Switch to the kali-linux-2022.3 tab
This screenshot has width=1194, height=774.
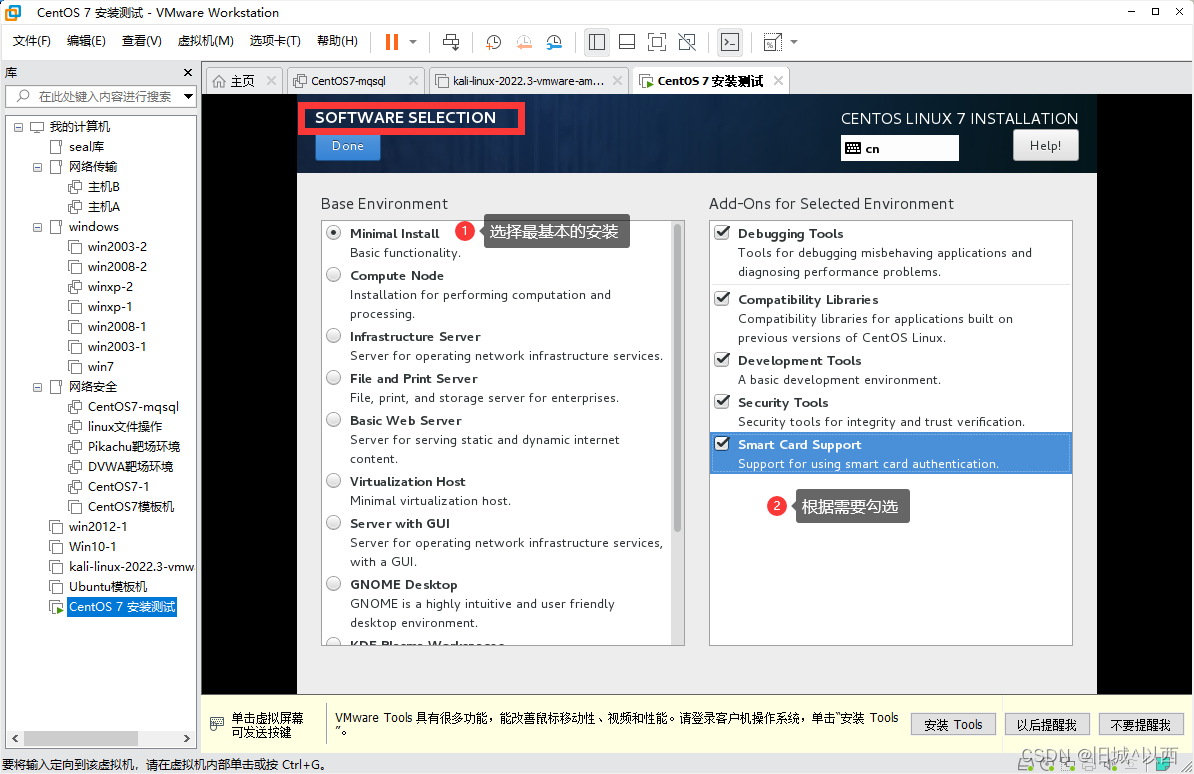(x=528, y=81)
